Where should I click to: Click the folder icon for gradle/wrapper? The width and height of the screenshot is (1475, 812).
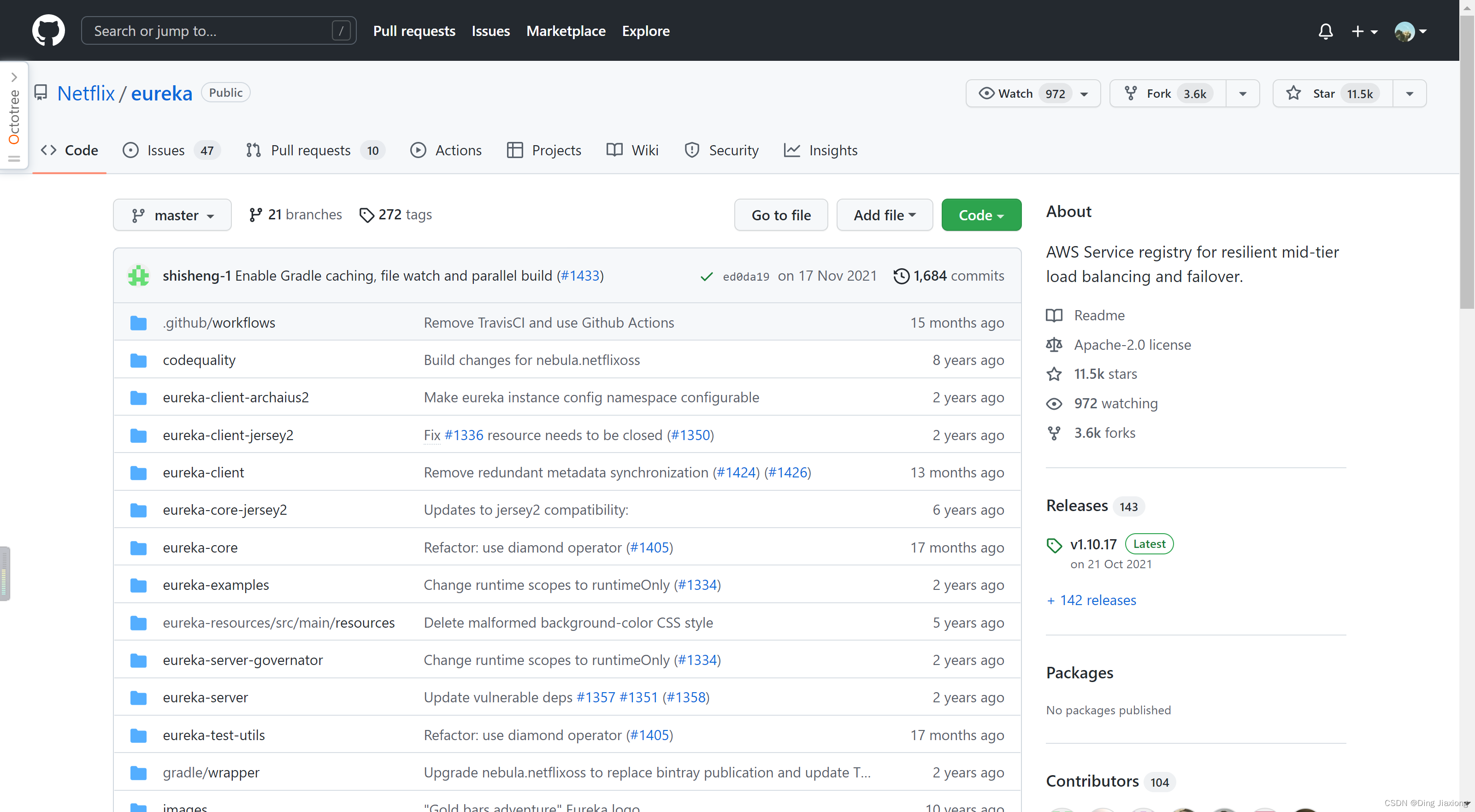coord(138,772)
